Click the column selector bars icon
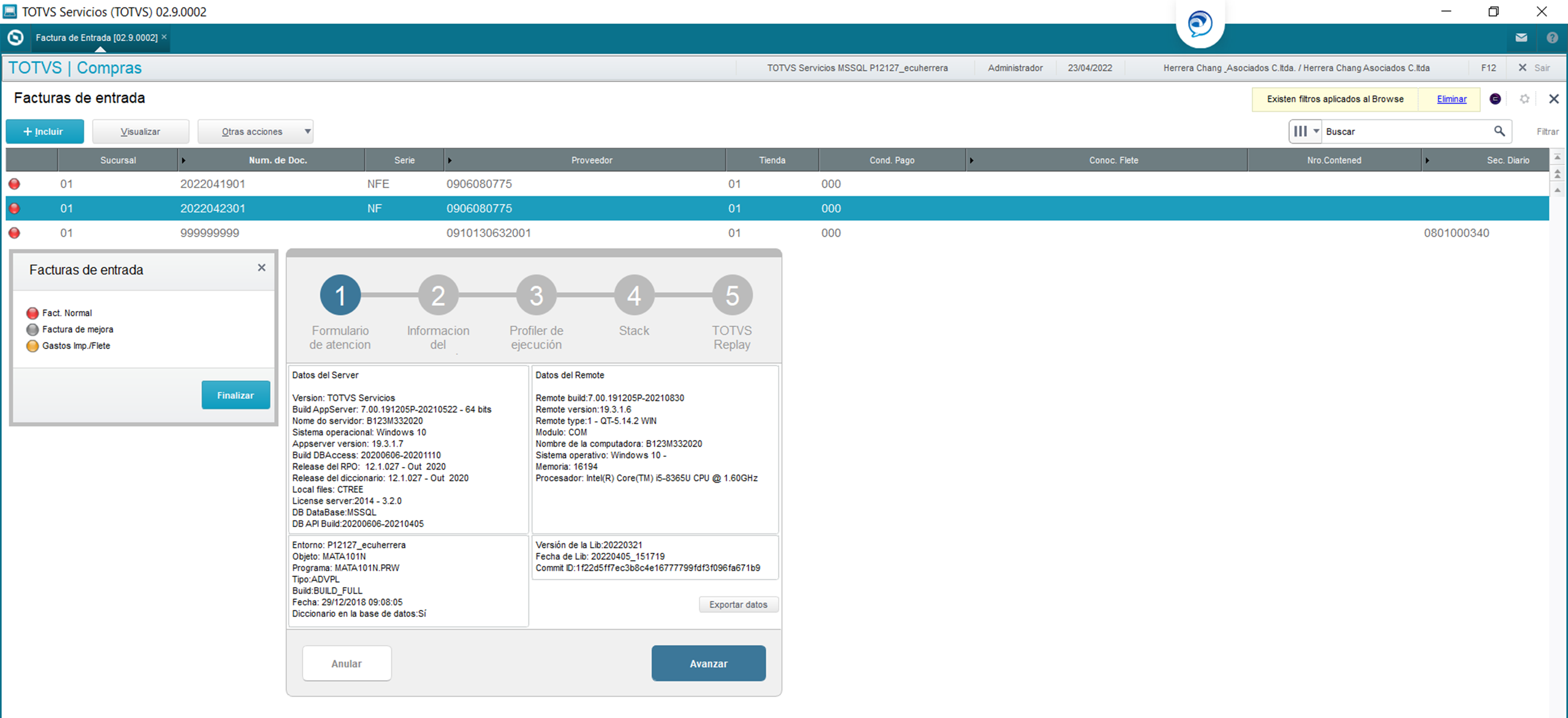Image resolution: width=1568 pixels, height=718 pixels. pyautogui.click(x=1300, y=131)
